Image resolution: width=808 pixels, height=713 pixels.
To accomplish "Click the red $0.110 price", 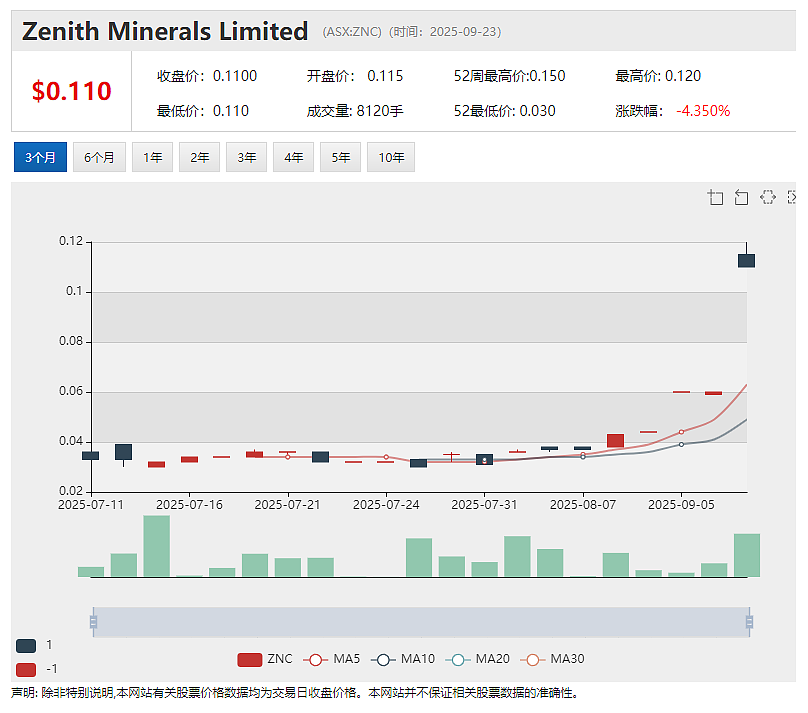I will click(72, 91).
